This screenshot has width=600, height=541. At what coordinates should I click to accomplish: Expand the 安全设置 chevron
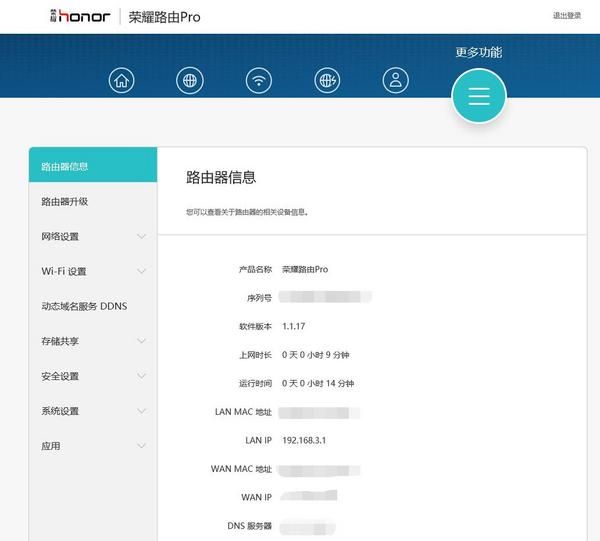(141, 376)
